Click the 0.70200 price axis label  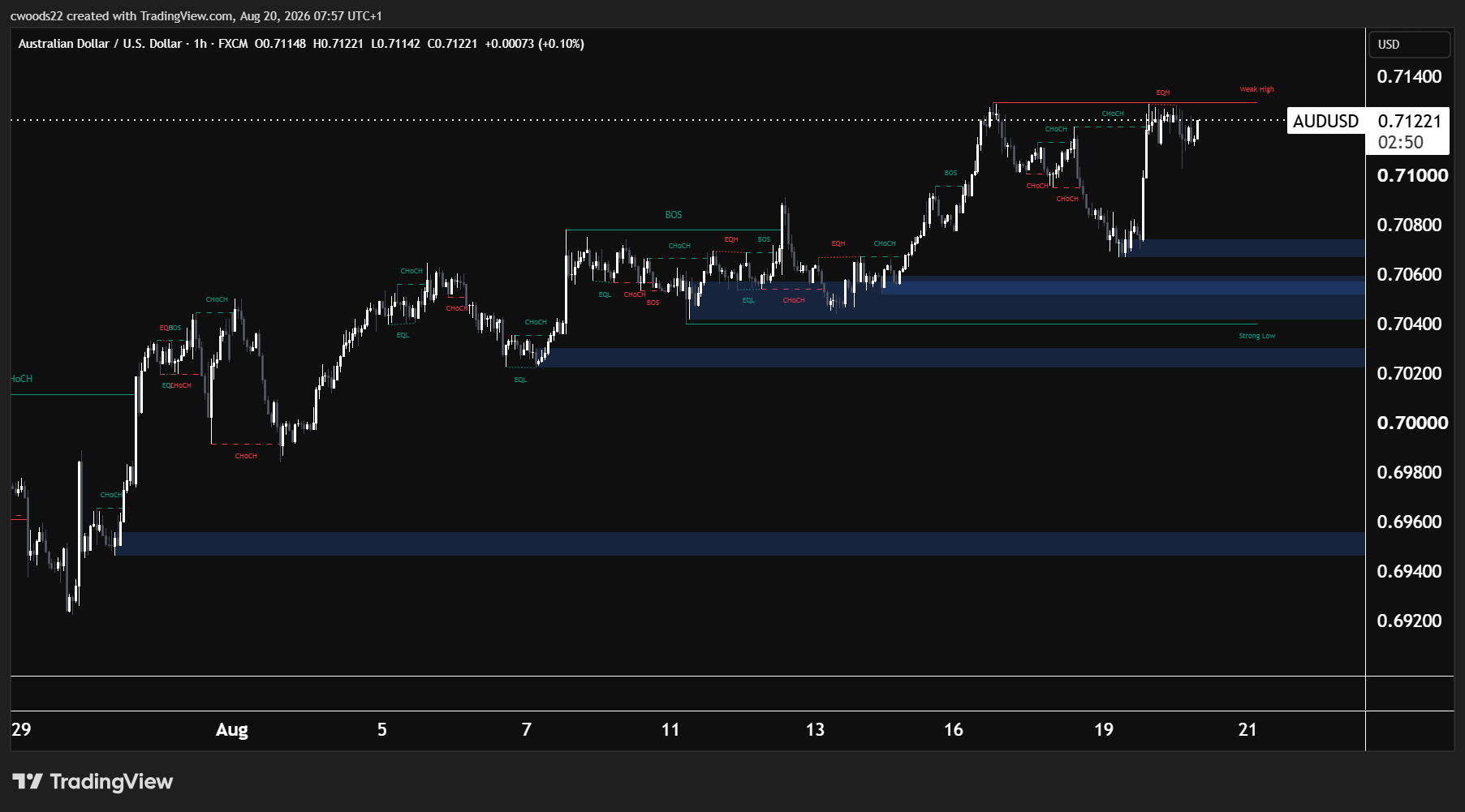(1410, 374)
